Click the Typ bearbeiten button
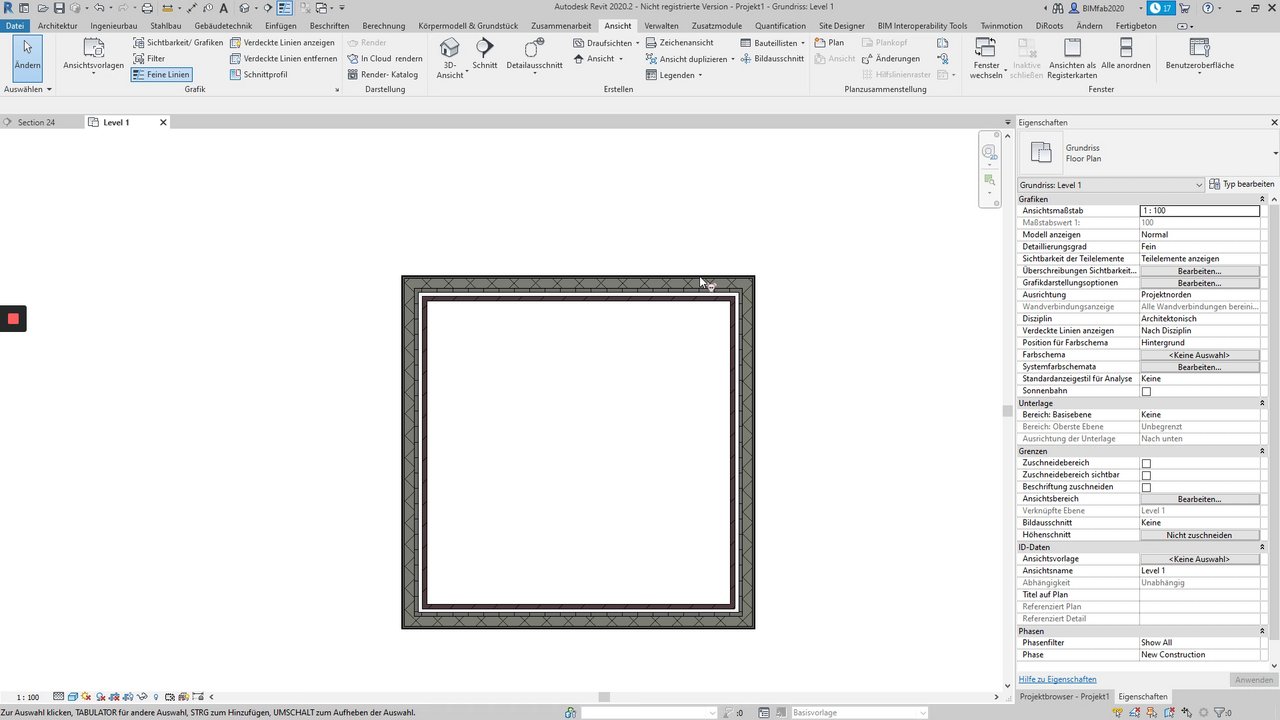 click(1242, 184)
